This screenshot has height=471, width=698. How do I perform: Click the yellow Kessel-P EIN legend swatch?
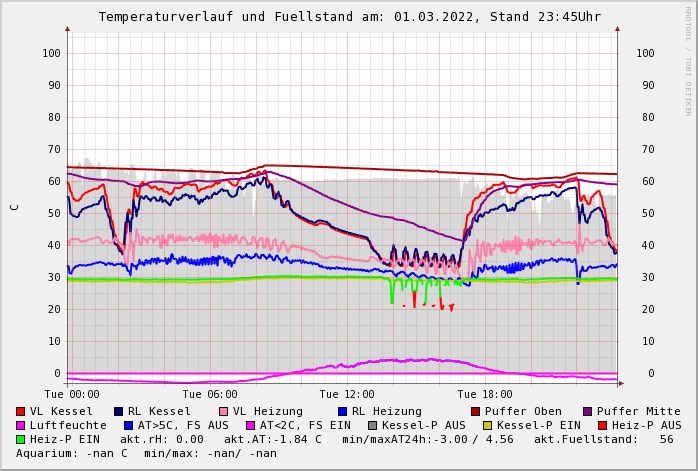click(487, 425)
